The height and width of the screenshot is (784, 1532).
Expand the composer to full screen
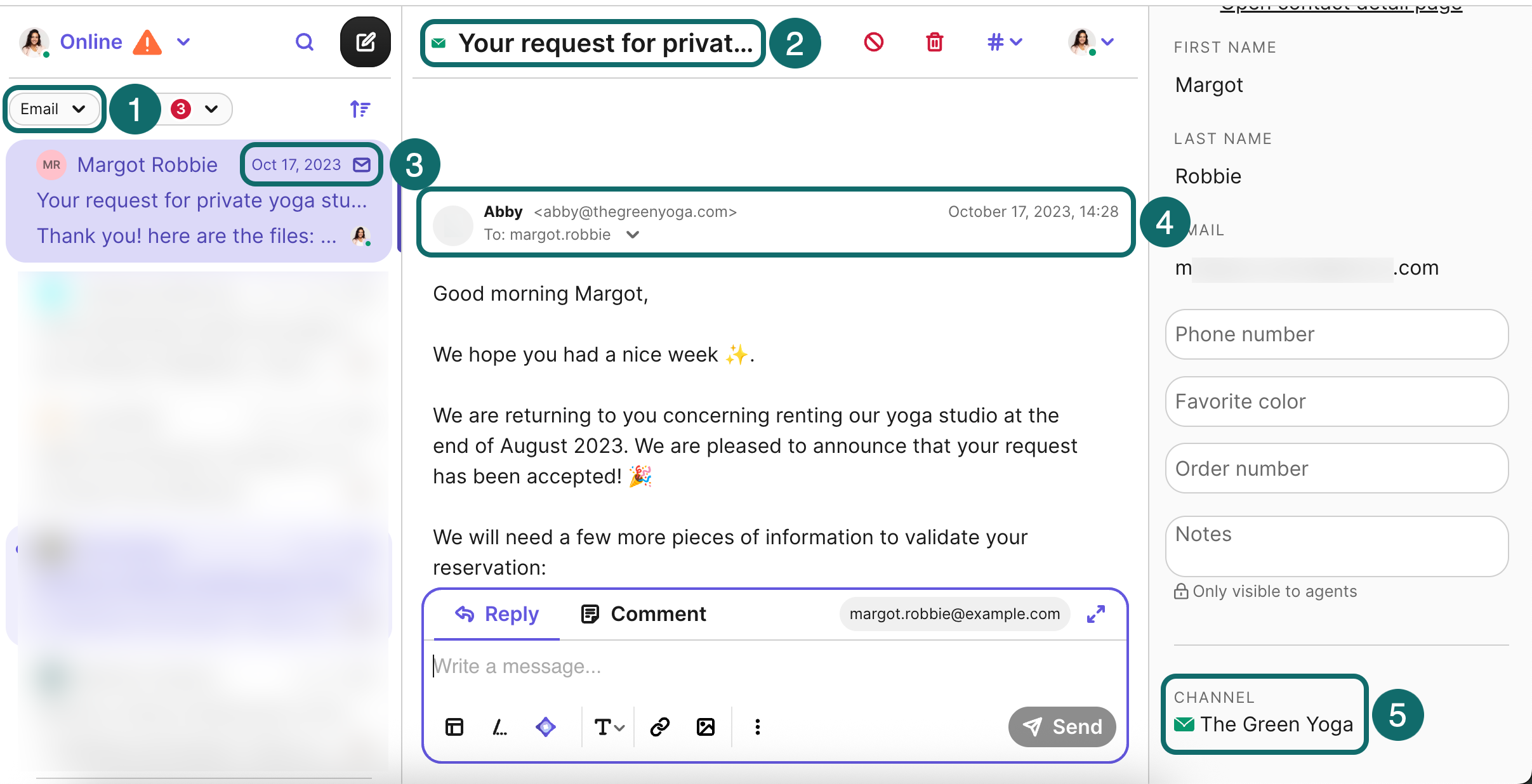(1097, 614)
